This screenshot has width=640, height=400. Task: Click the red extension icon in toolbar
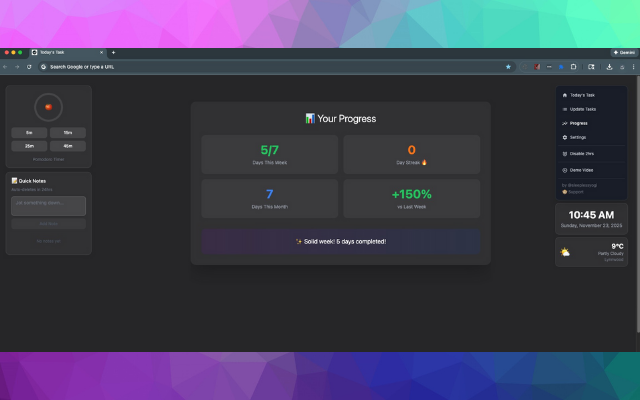(537, 67)
